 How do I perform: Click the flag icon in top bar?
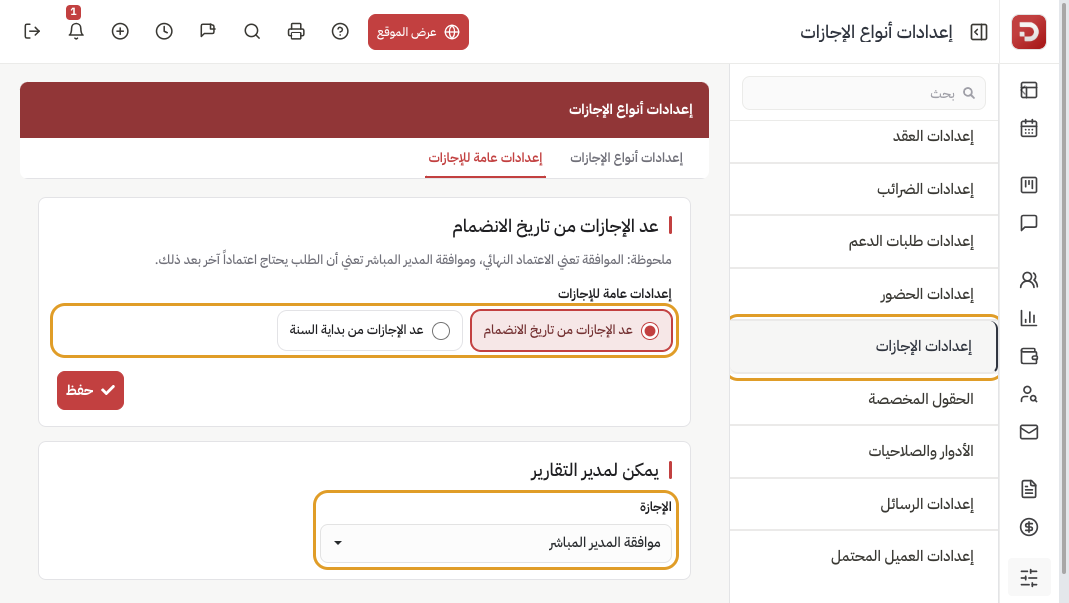(x=208, y=31)
